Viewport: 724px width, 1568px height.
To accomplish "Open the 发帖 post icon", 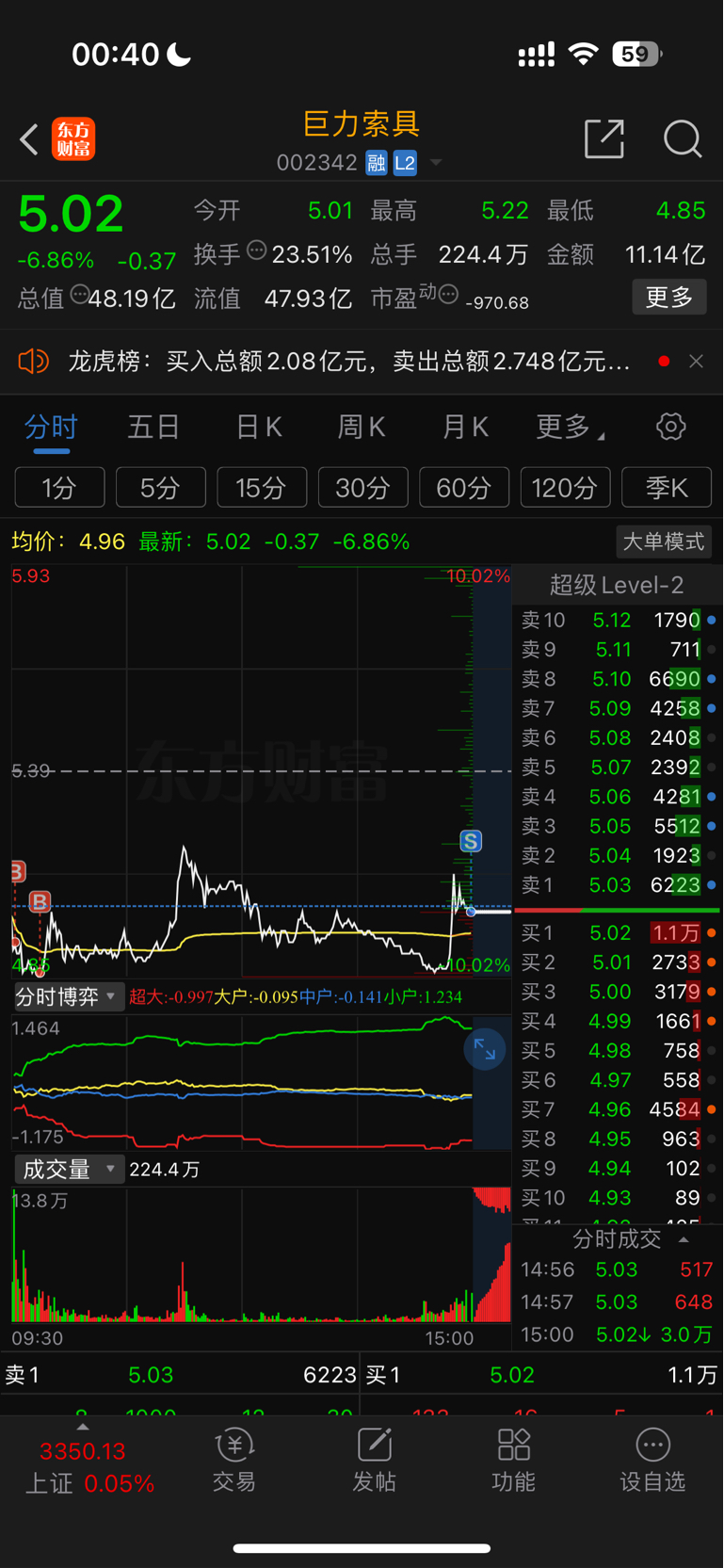I will [374, 1460].
